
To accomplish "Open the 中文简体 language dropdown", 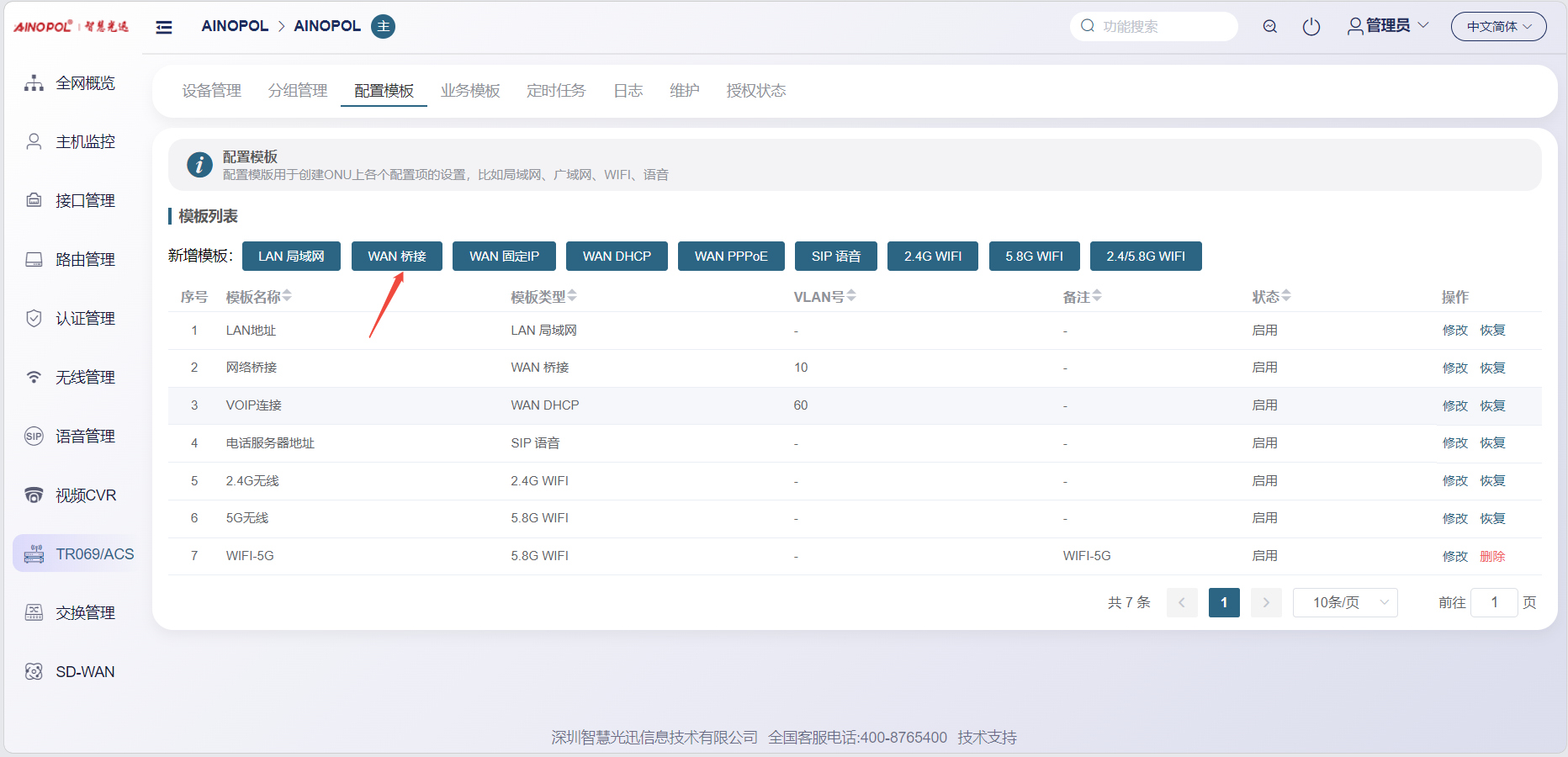I will [1498, 27].
